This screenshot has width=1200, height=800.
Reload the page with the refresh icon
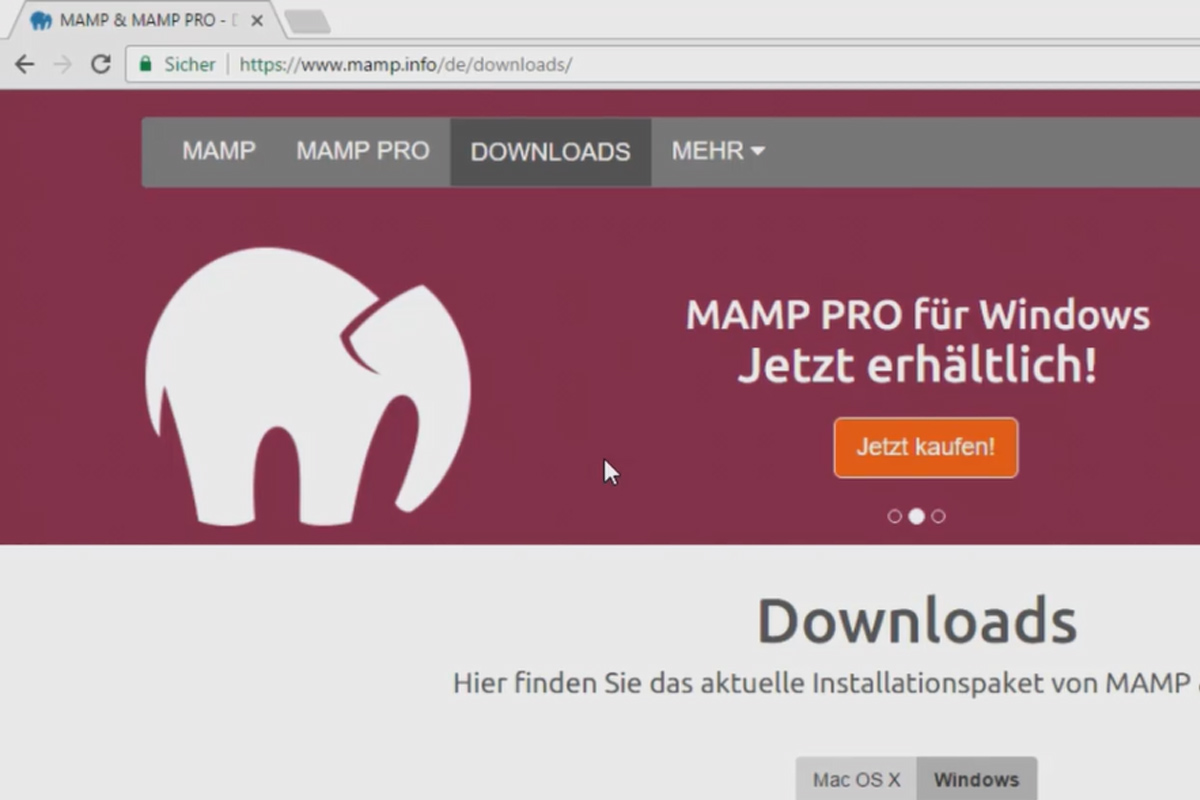tap(101, 64)
